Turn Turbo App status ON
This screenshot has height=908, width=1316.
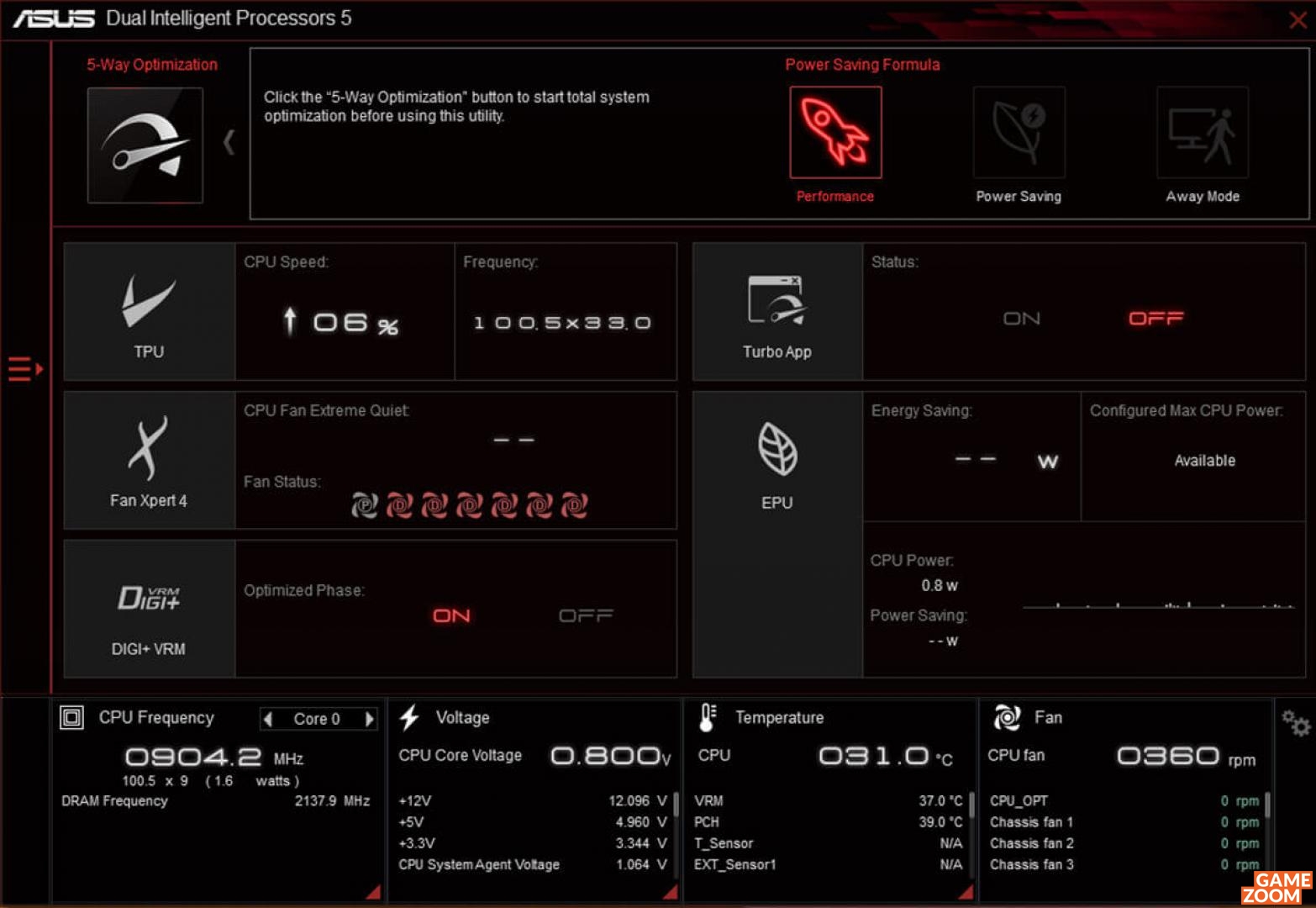(x=1022, y=319)
